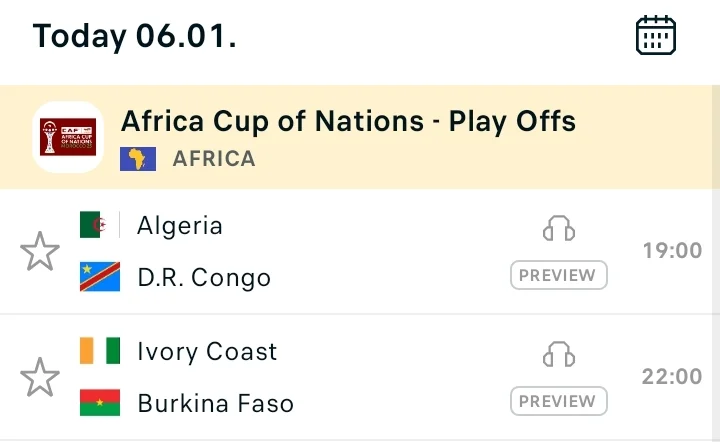Click headphones audio icon for Ivory Coast match

pos(559,355)
